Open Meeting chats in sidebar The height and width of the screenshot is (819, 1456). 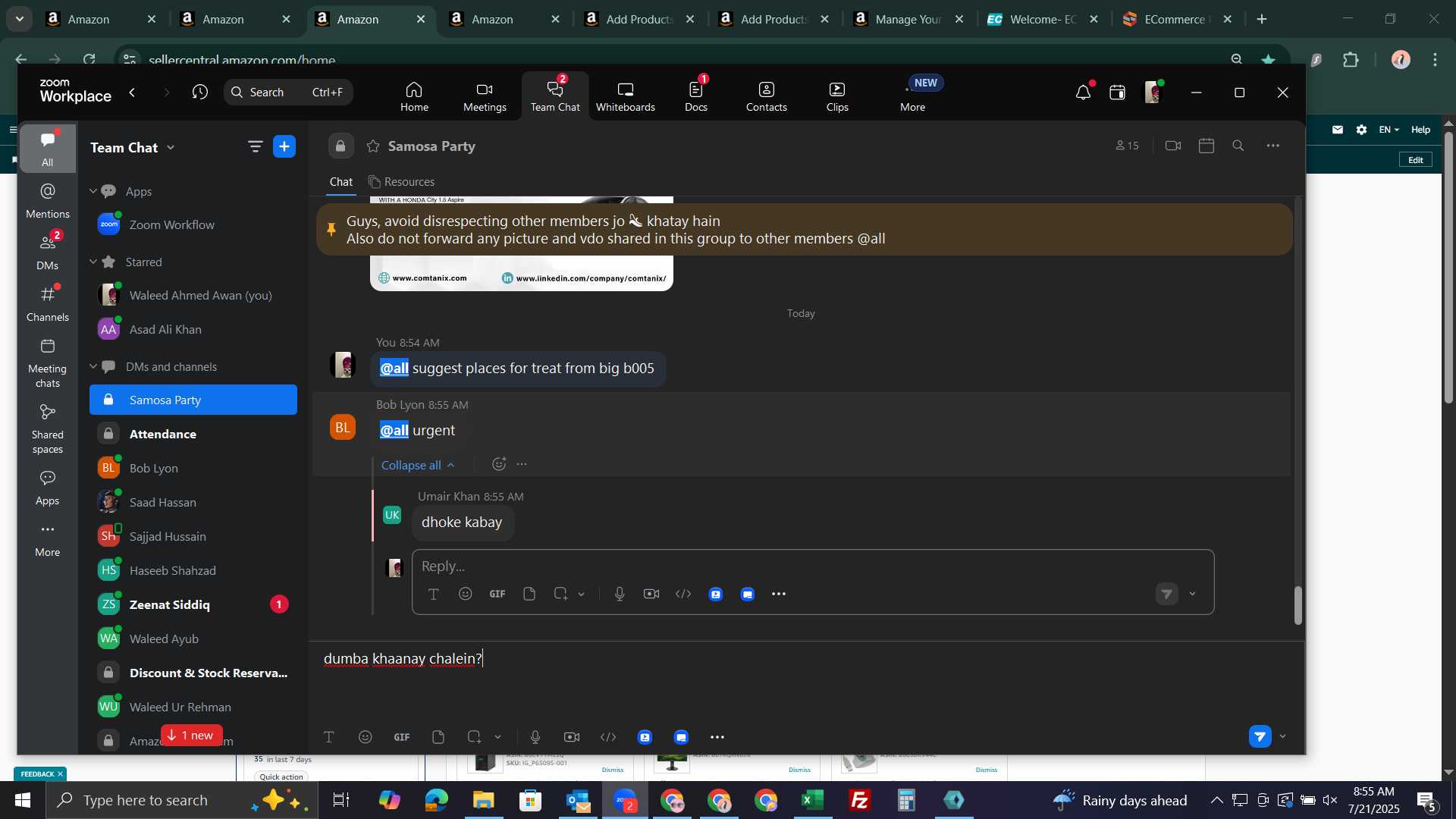click(47, 363)
